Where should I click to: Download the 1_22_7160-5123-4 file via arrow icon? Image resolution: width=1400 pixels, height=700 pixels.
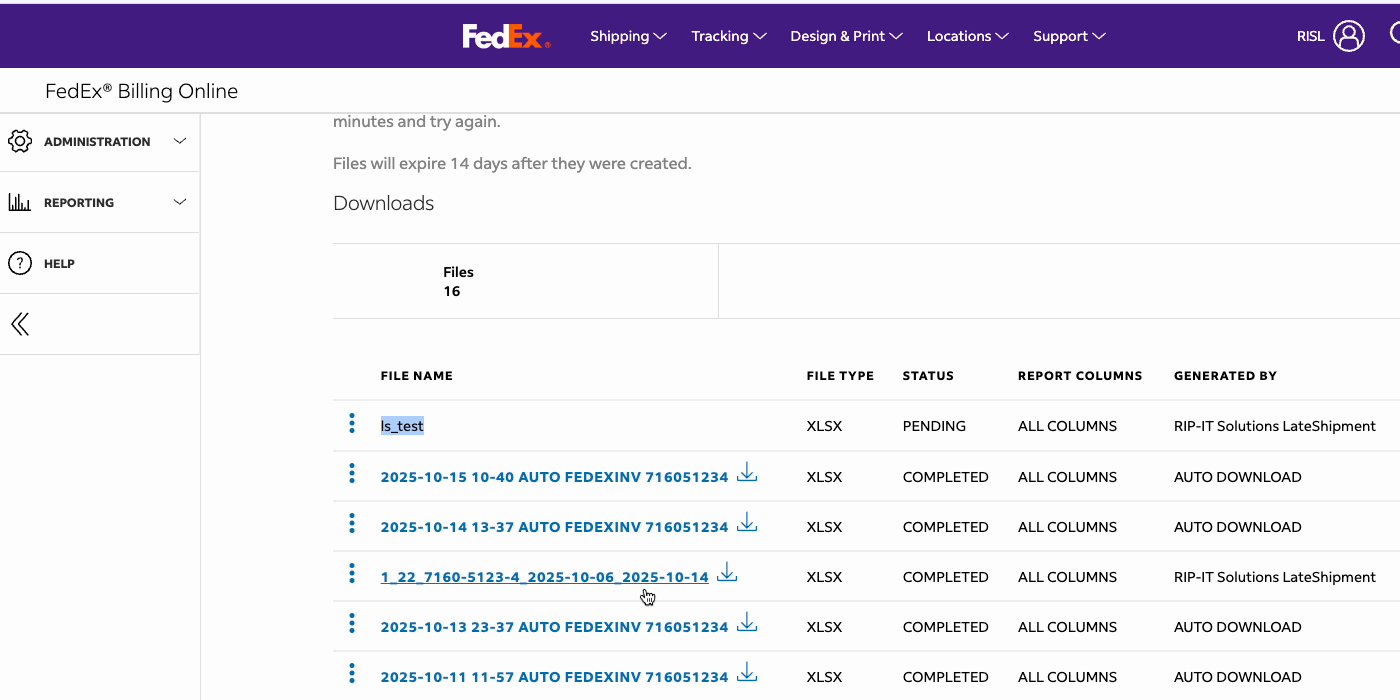727,573
